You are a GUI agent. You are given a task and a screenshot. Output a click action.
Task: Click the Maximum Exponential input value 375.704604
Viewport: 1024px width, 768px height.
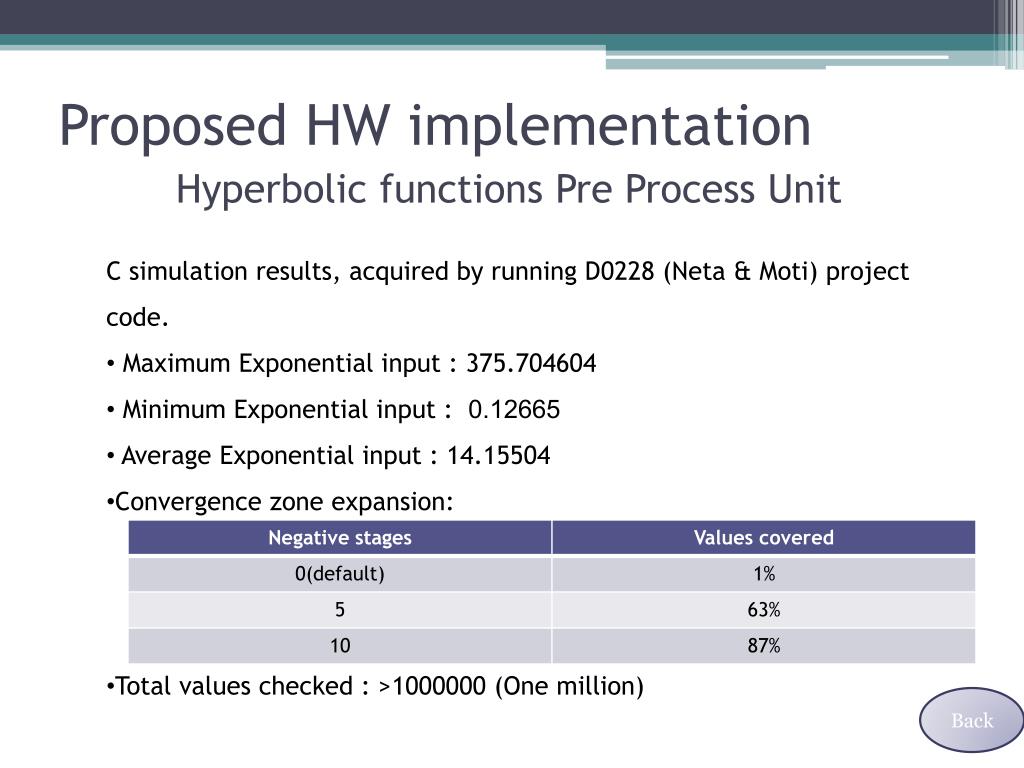coord(531,363)
